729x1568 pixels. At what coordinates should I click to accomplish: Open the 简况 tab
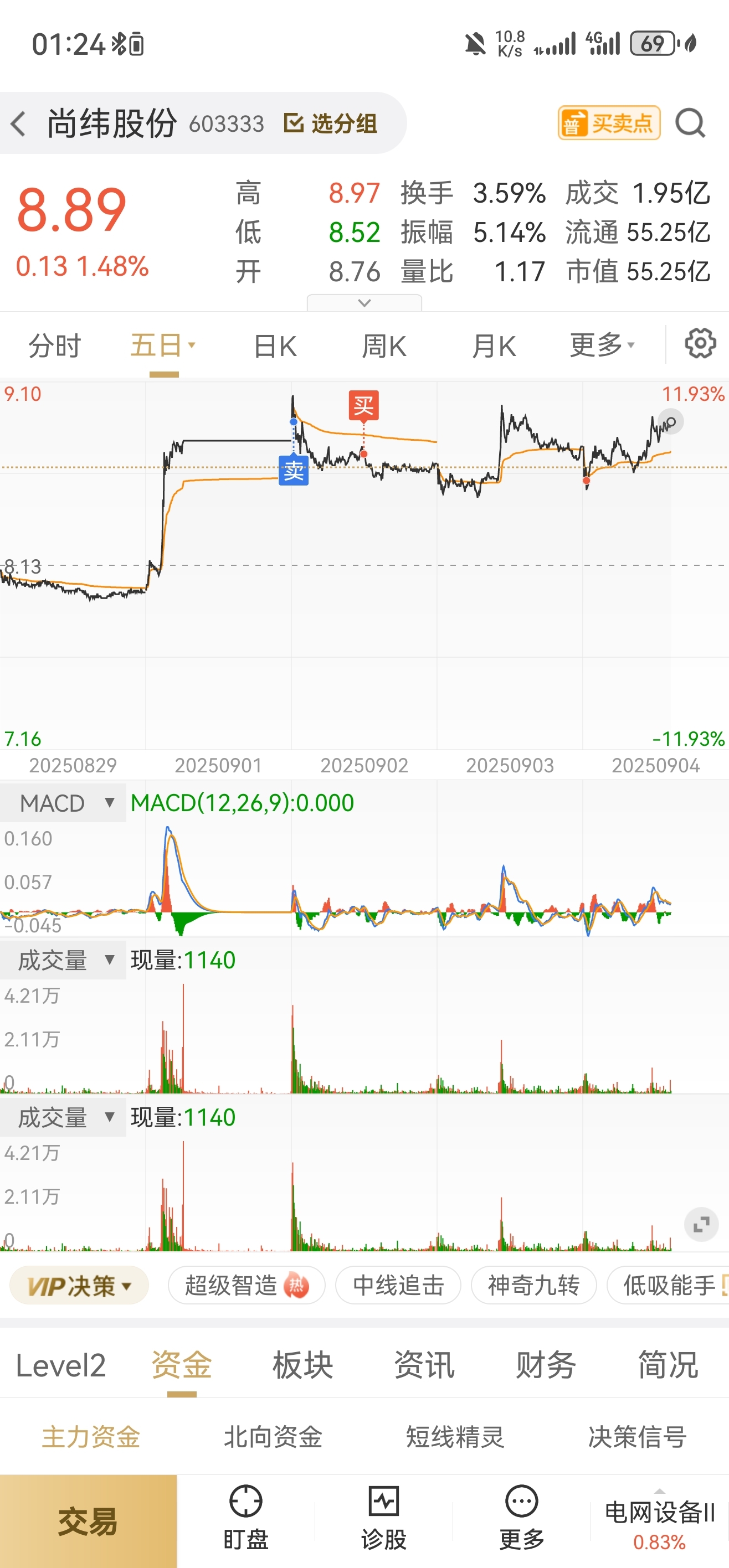pyautogui.click(x=668, y=1365)
